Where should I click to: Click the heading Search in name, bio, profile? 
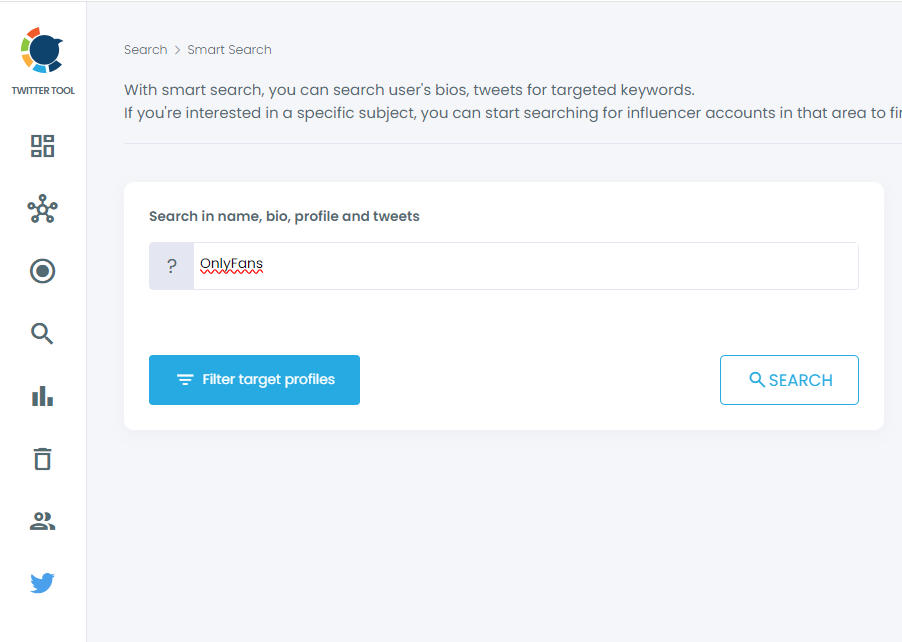(283, 216)
